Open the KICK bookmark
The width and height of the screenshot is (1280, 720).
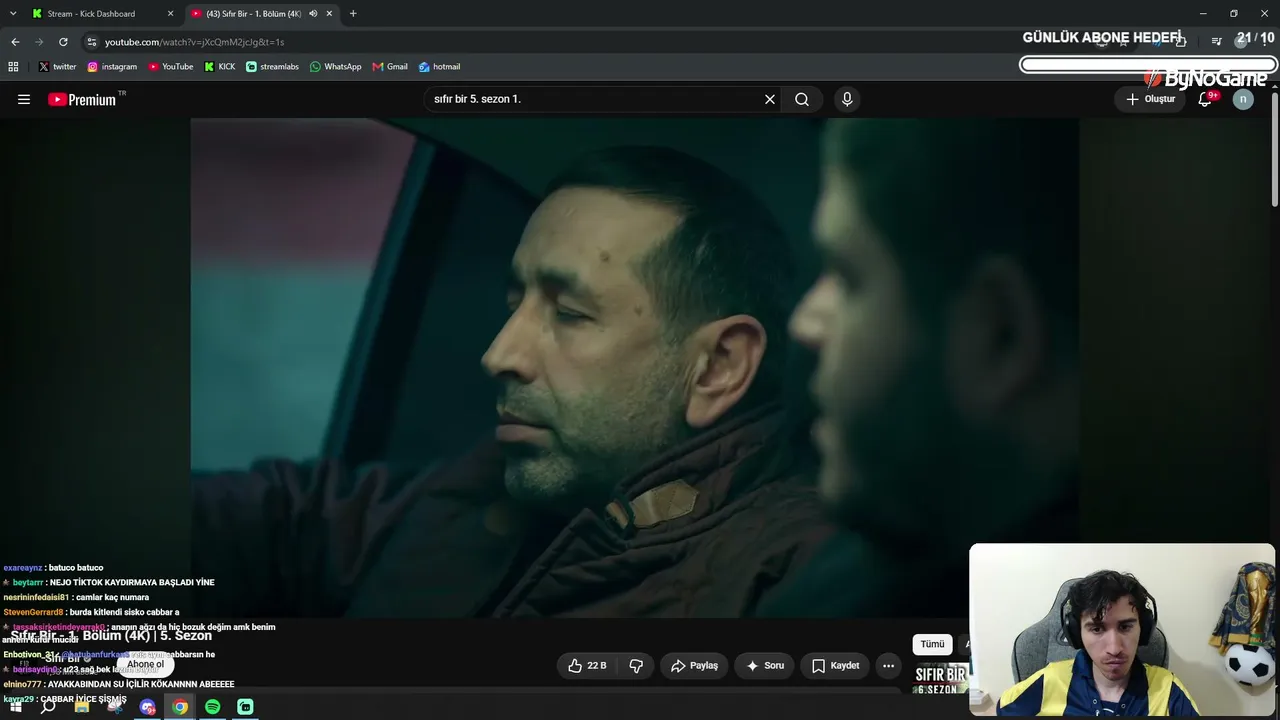(220, 67)
